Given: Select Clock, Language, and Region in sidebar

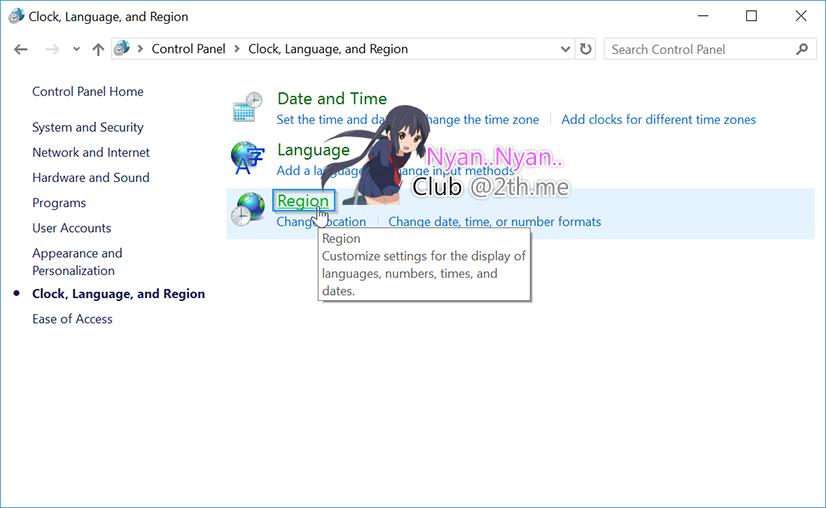Looking at the screenshot, I should pos(119,294).
